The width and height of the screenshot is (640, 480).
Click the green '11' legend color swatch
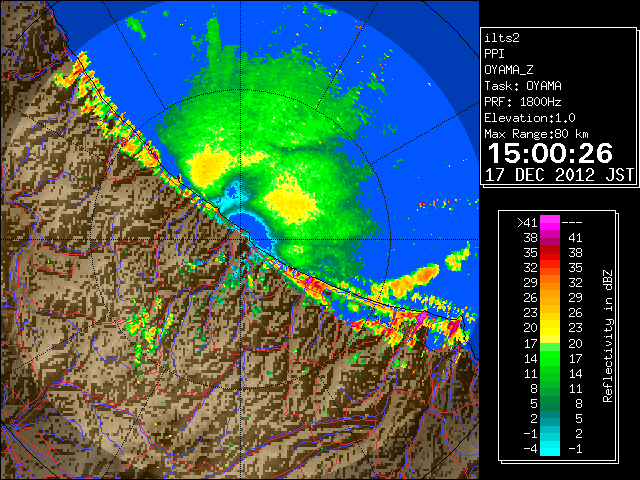click(550, 373)
